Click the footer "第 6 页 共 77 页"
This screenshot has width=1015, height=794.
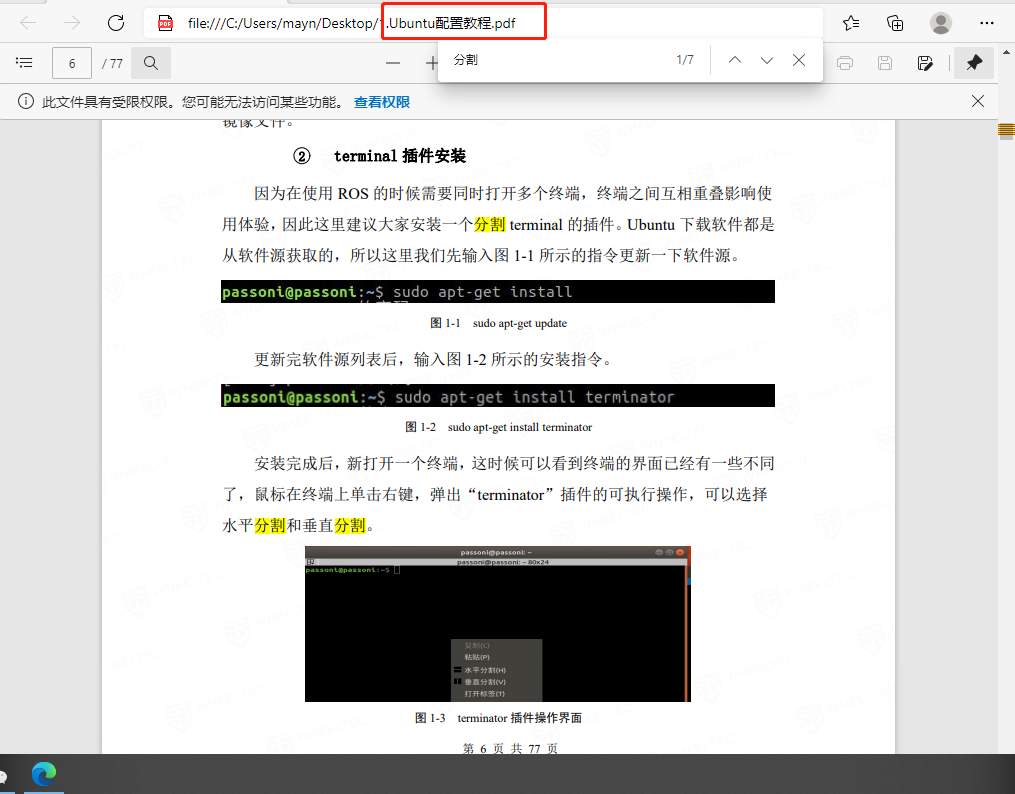tap(510, 749)
